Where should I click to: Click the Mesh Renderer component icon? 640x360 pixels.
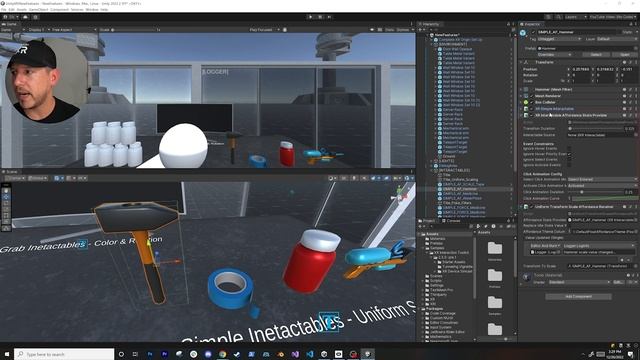click(x=526, y=96)
